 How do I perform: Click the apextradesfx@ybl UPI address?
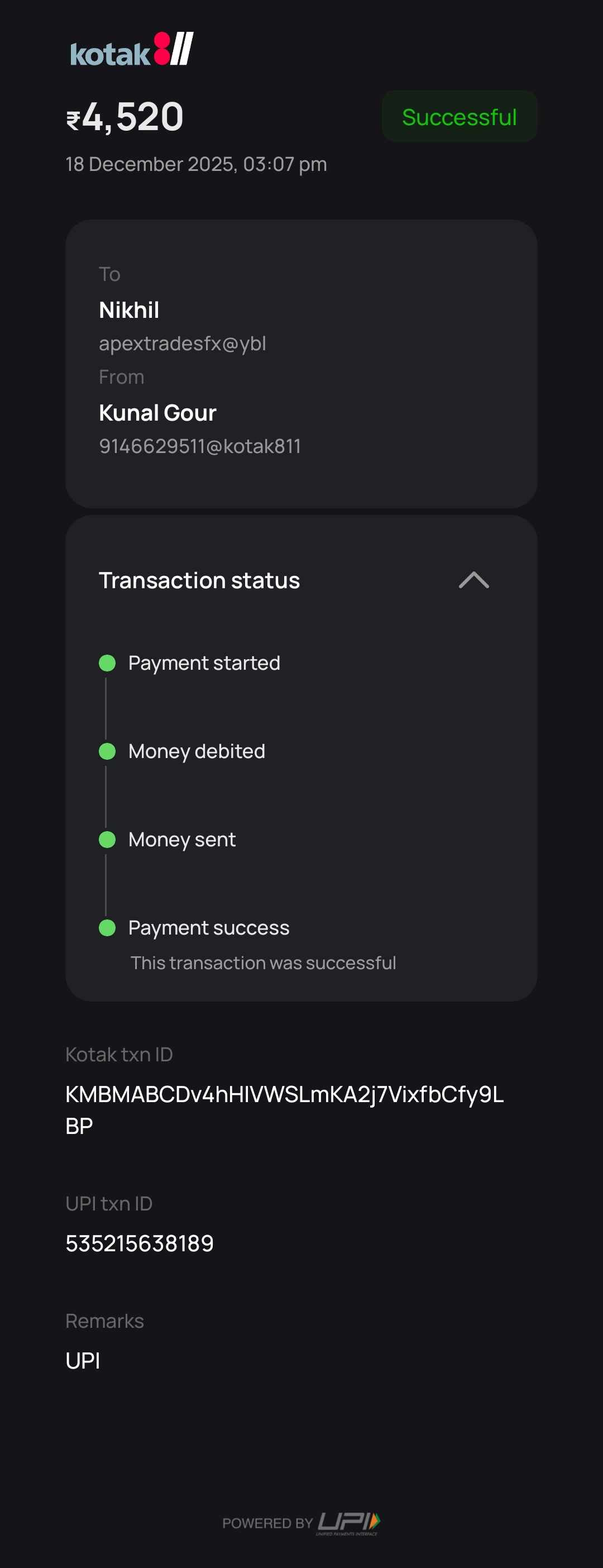coord(182,344)
